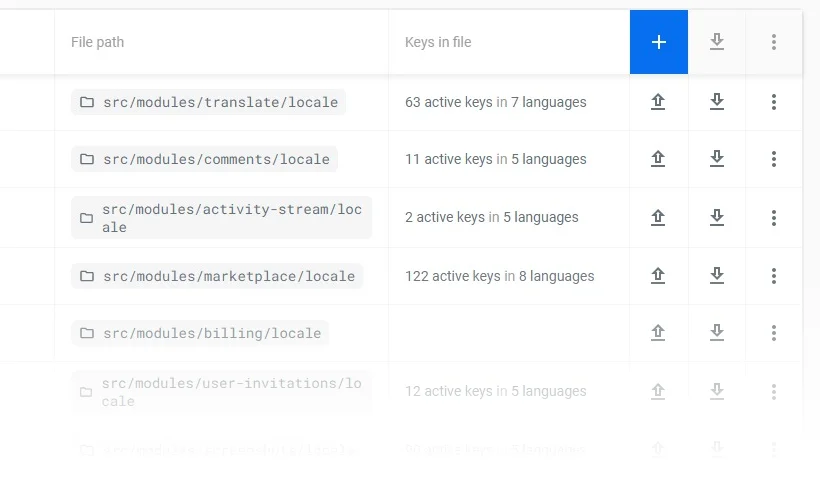820x479 pixels.
Task: Download the translate locale file
Action: 716,102
